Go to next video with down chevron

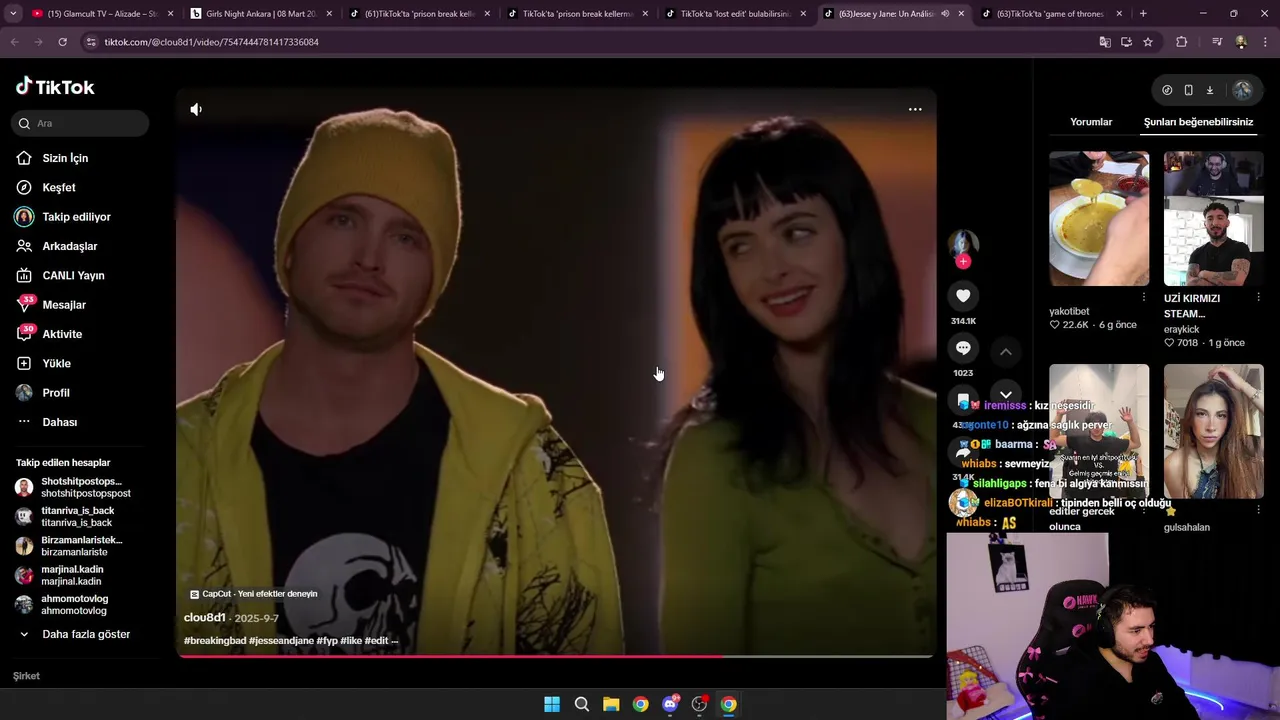pos(1006,394)
